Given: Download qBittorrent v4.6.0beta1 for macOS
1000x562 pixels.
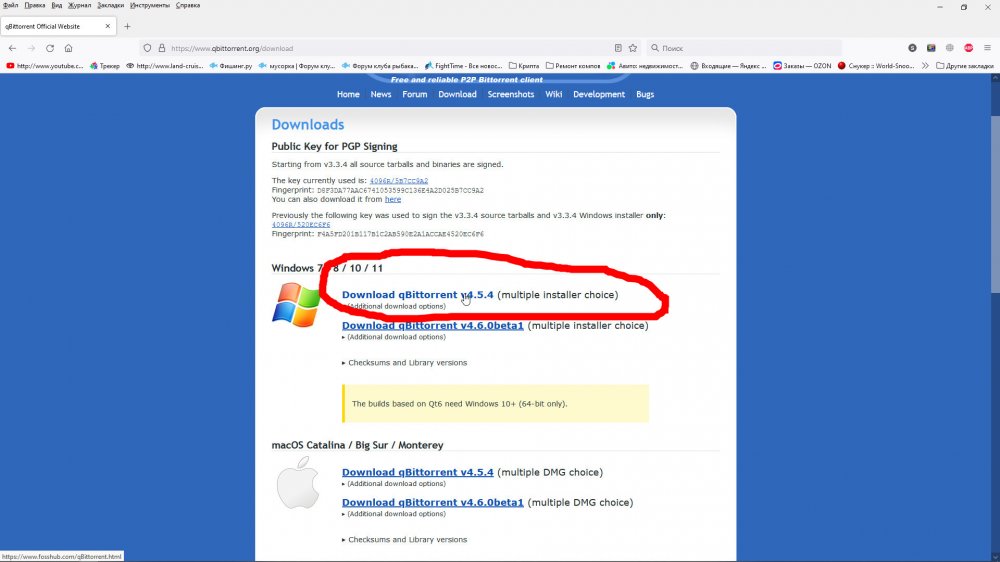Looking at the screenshot, I should click(x=432, y=503).
